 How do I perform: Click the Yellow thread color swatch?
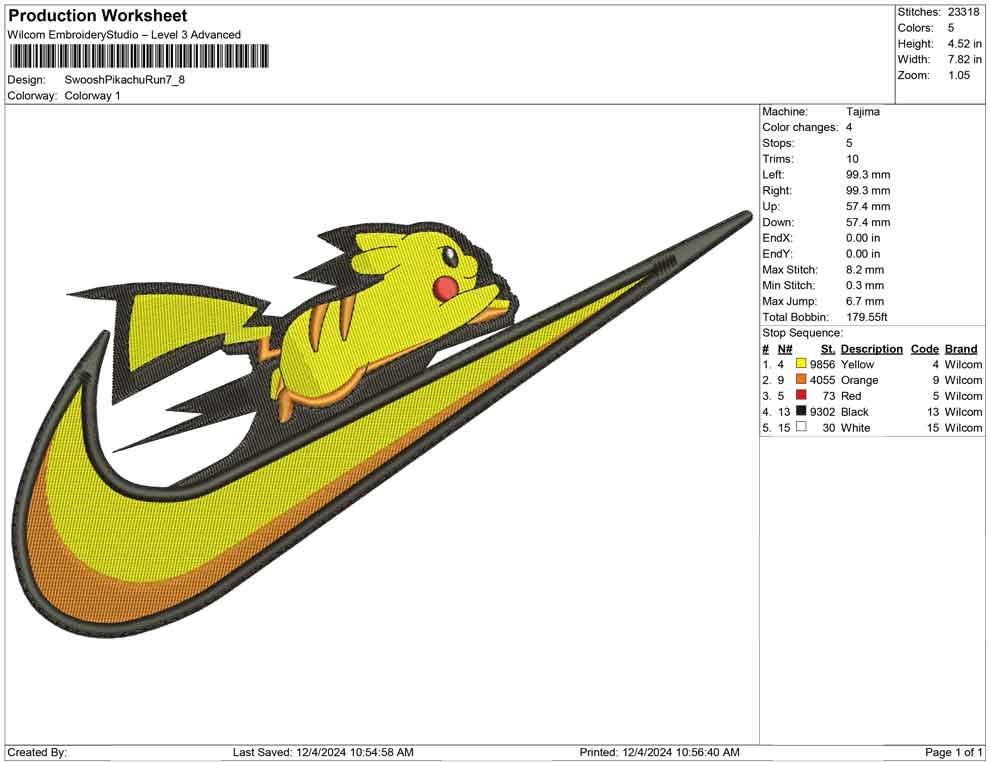tap(801, 364)
